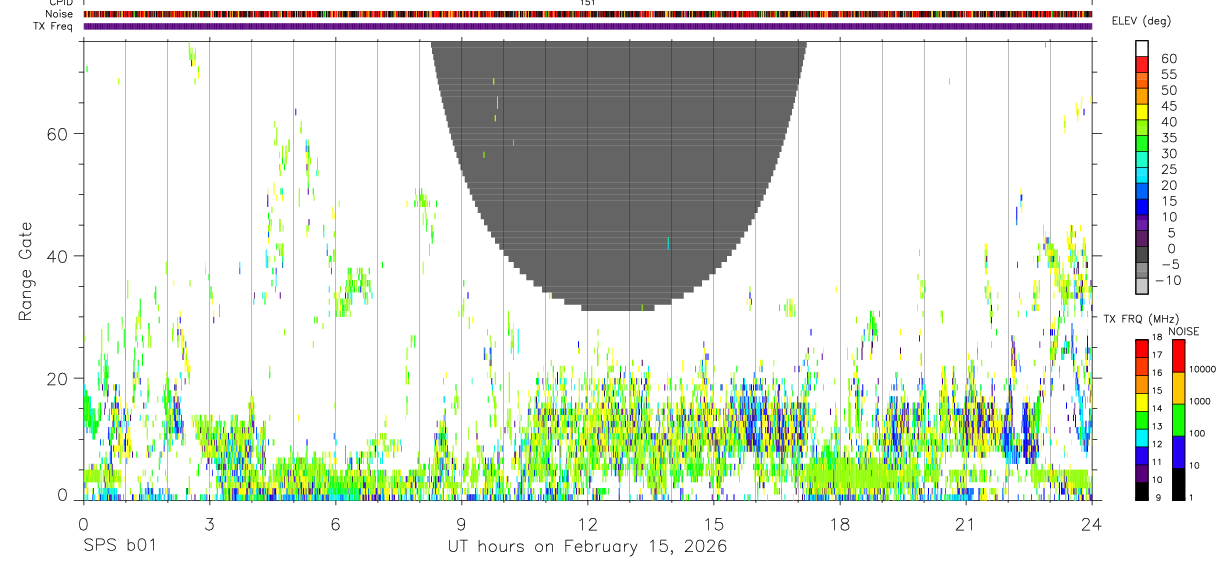1228x567 pixels.
Task: Click the "TX Freq" row label at top left
Action: coord(53,26)
